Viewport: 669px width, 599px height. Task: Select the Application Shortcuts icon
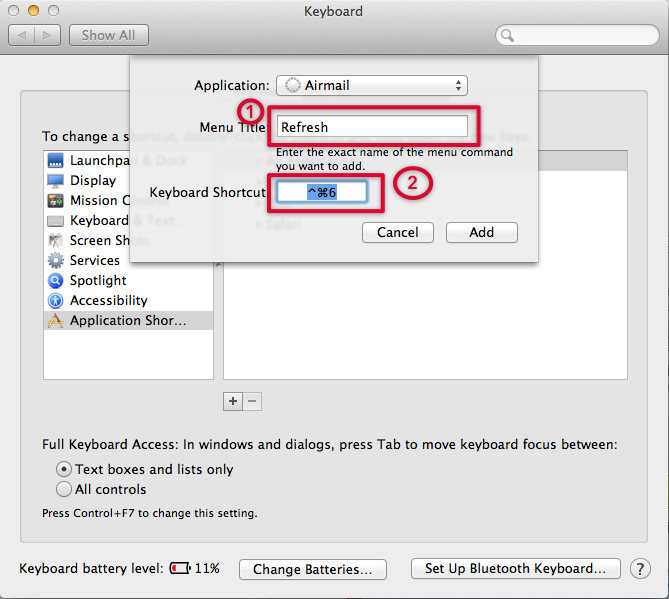click(55, 321)
